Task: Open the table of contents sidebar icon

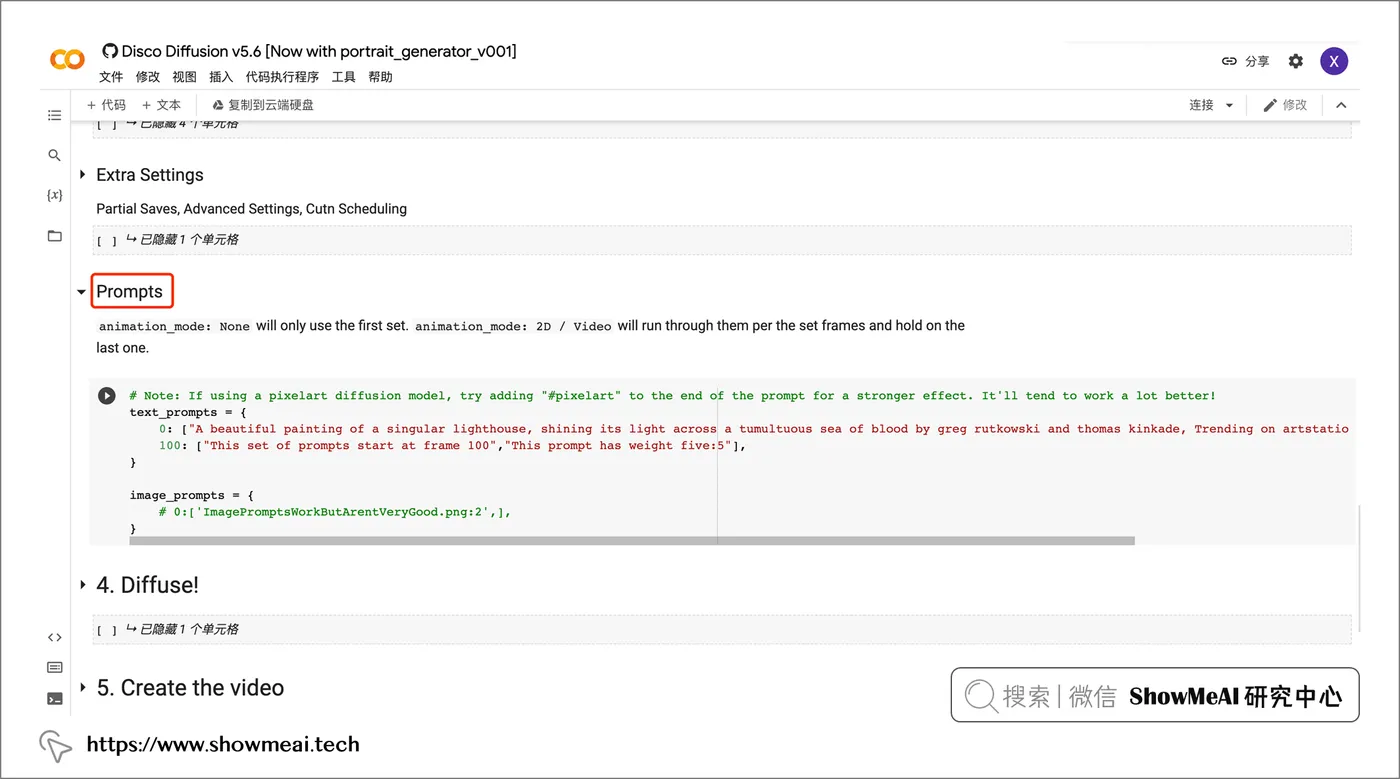Action: coord(55,116)
